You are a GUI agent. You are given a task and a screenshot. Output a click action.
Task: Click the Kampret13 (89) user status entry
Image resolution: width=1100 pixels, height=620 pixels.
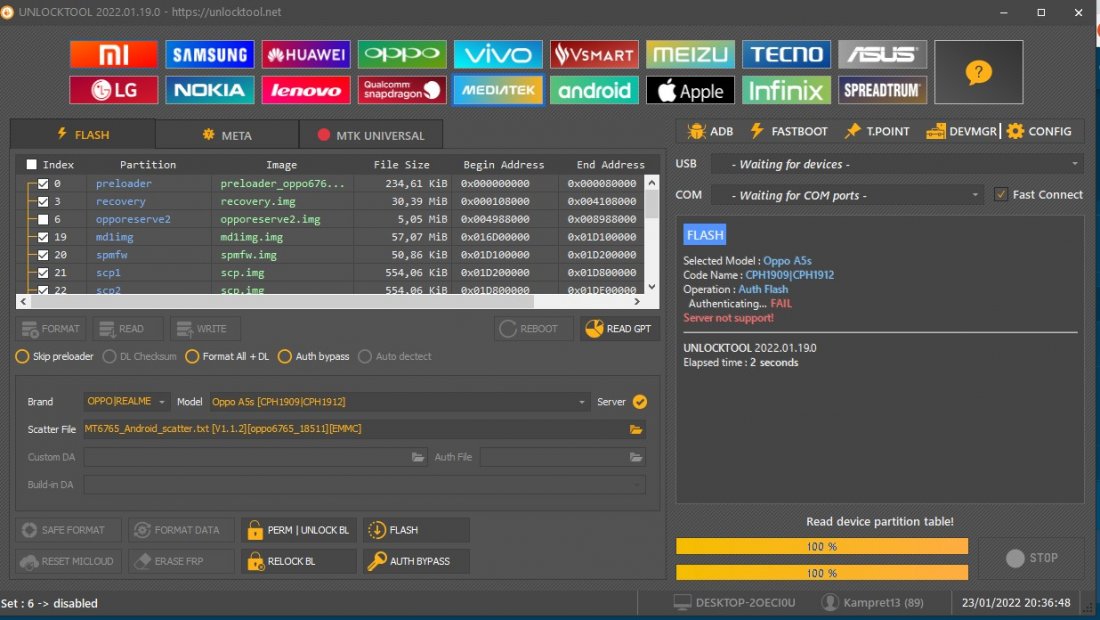(871, 602)
